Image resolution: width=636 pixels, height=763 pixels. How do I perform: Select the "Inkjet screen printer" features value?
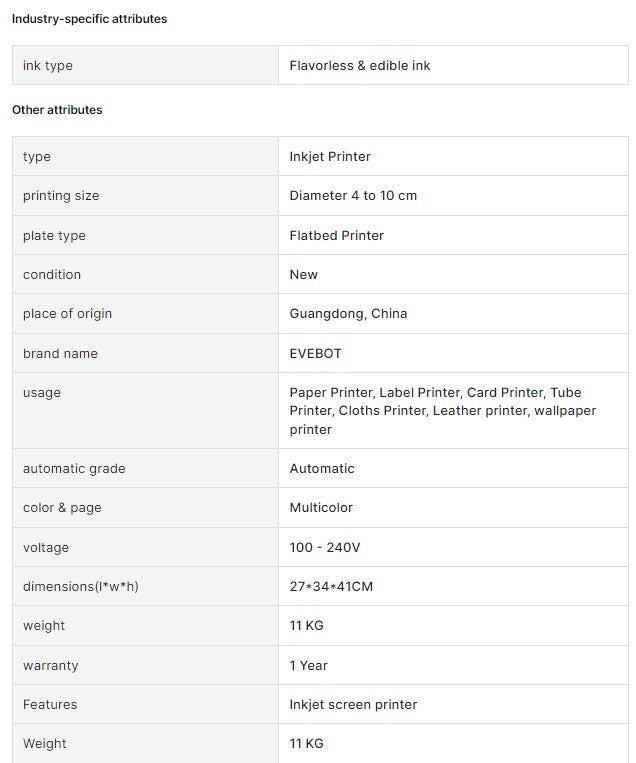(x=353, y=705)
